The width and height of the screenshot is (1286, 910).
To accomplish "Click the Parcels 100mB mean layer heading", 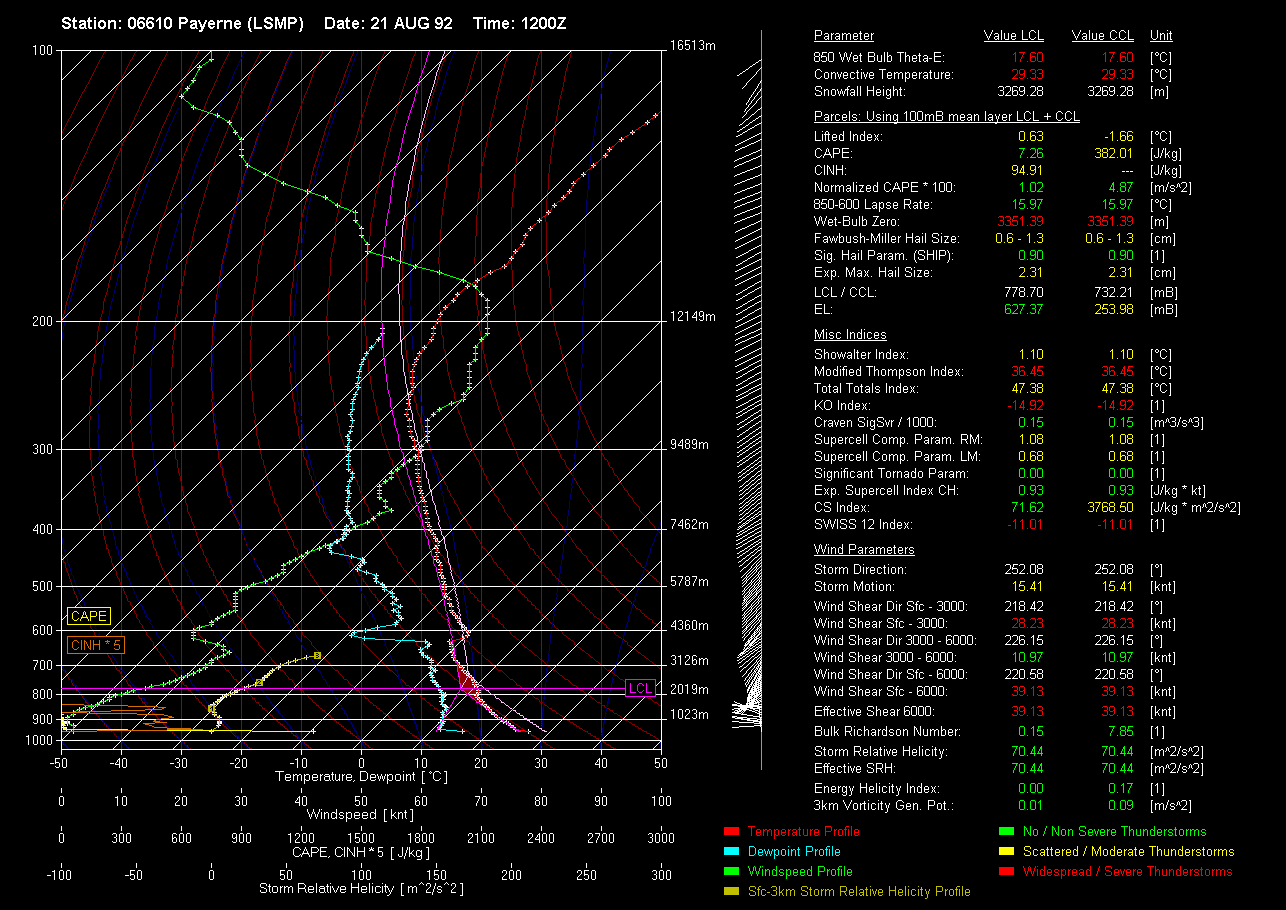I will 946,117.
